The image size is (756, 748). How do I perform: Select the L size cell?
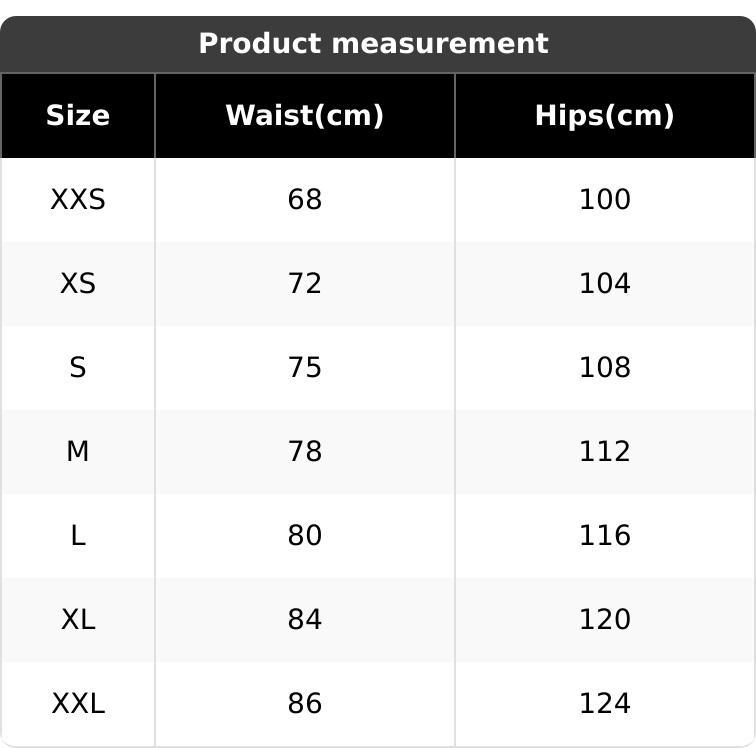[78, 536]
